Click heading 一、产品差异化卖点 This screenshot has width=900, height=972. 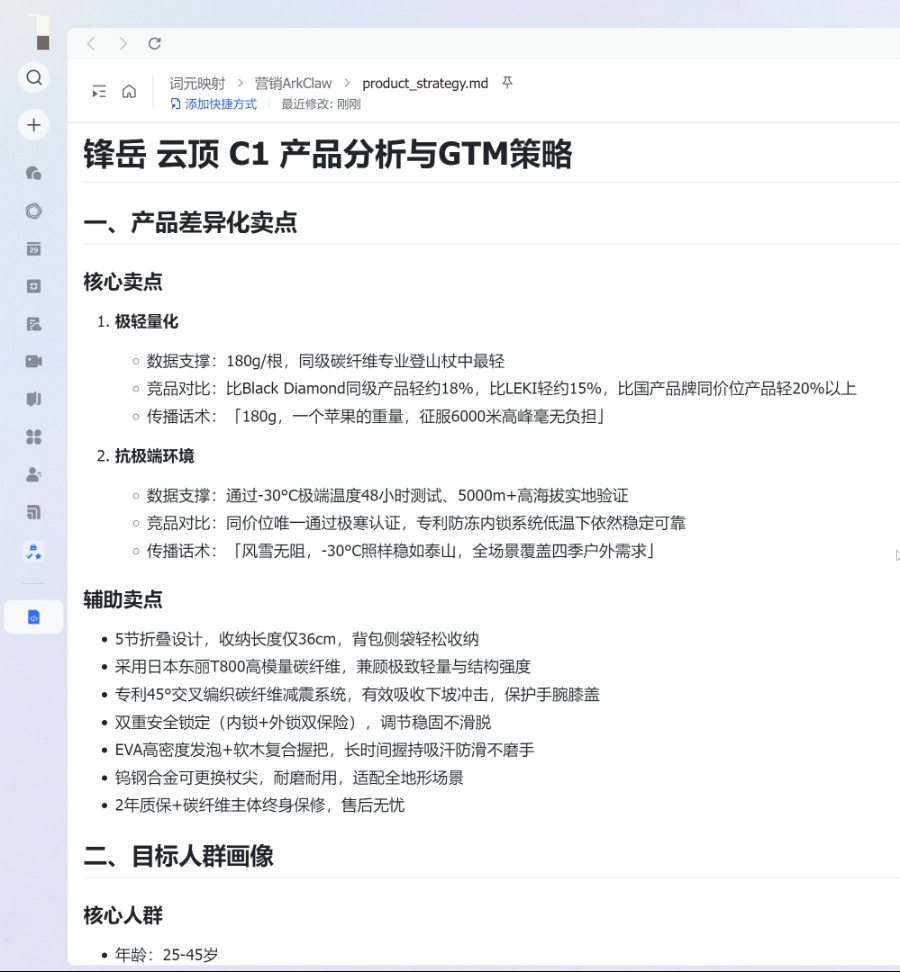click(x=190, y=223)
